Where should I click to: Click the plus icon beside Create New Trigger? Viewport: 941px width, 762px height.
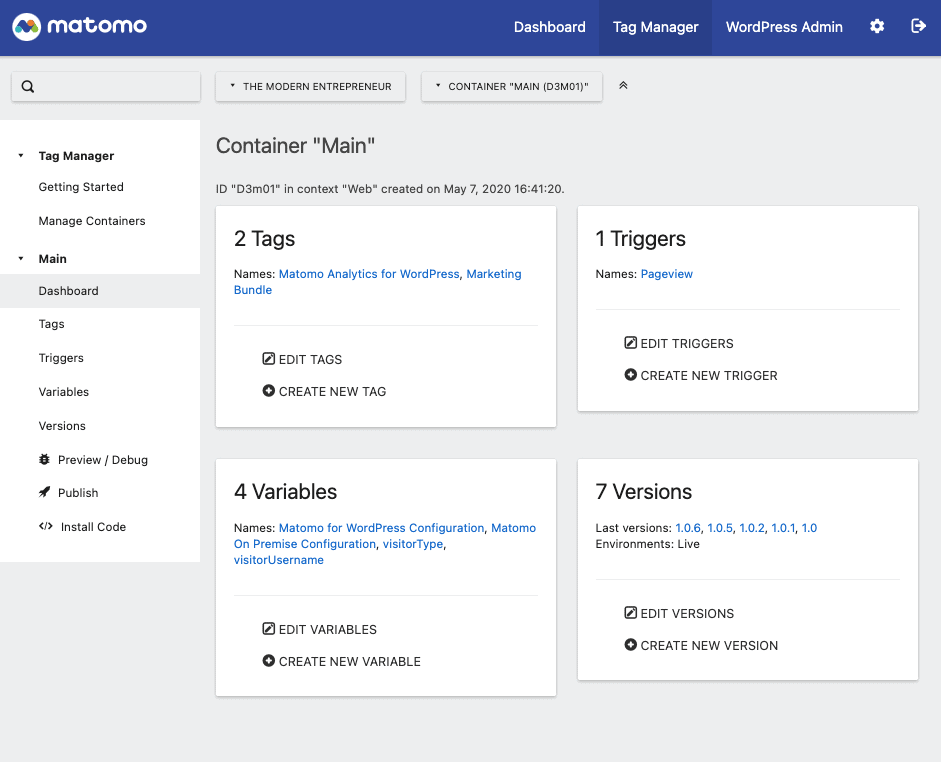pos(630,374)
